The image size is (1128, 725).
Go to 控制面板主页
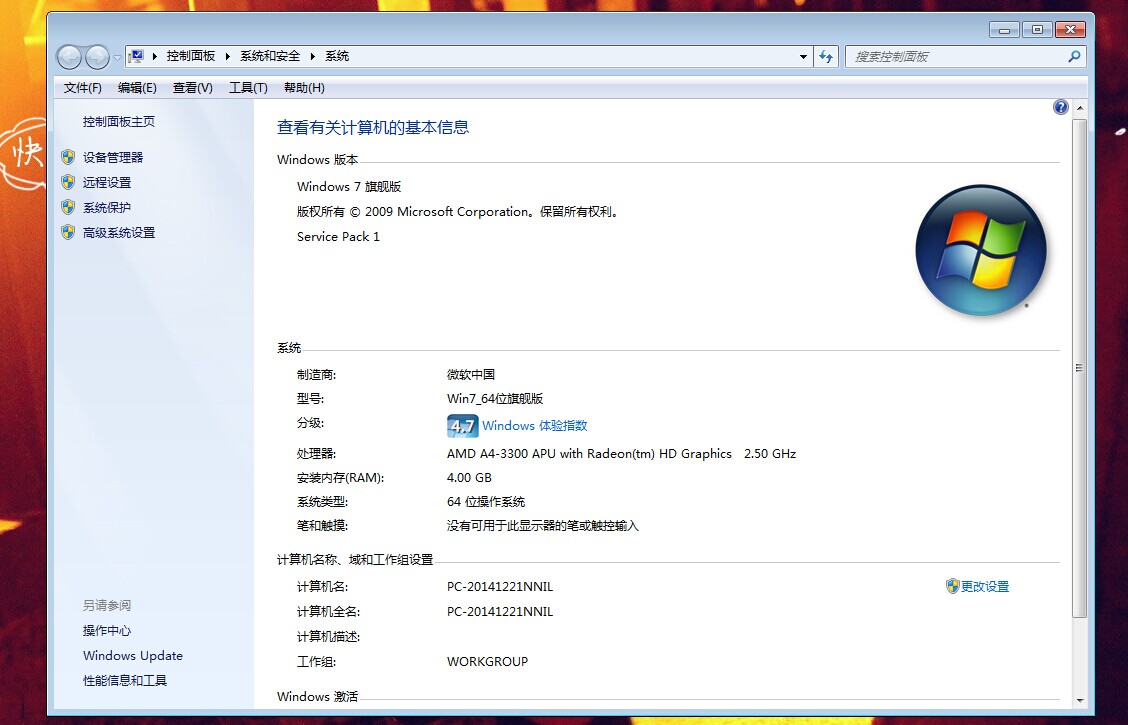coord(119,122)
